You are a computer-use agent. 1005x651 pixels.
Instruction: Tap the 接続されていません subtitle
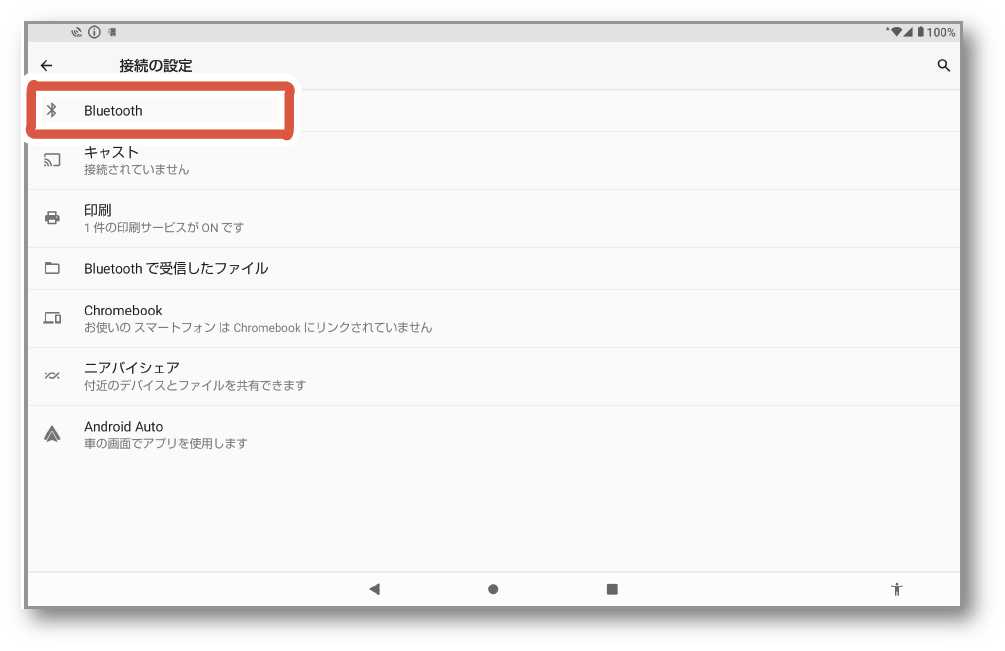point(137,170)
